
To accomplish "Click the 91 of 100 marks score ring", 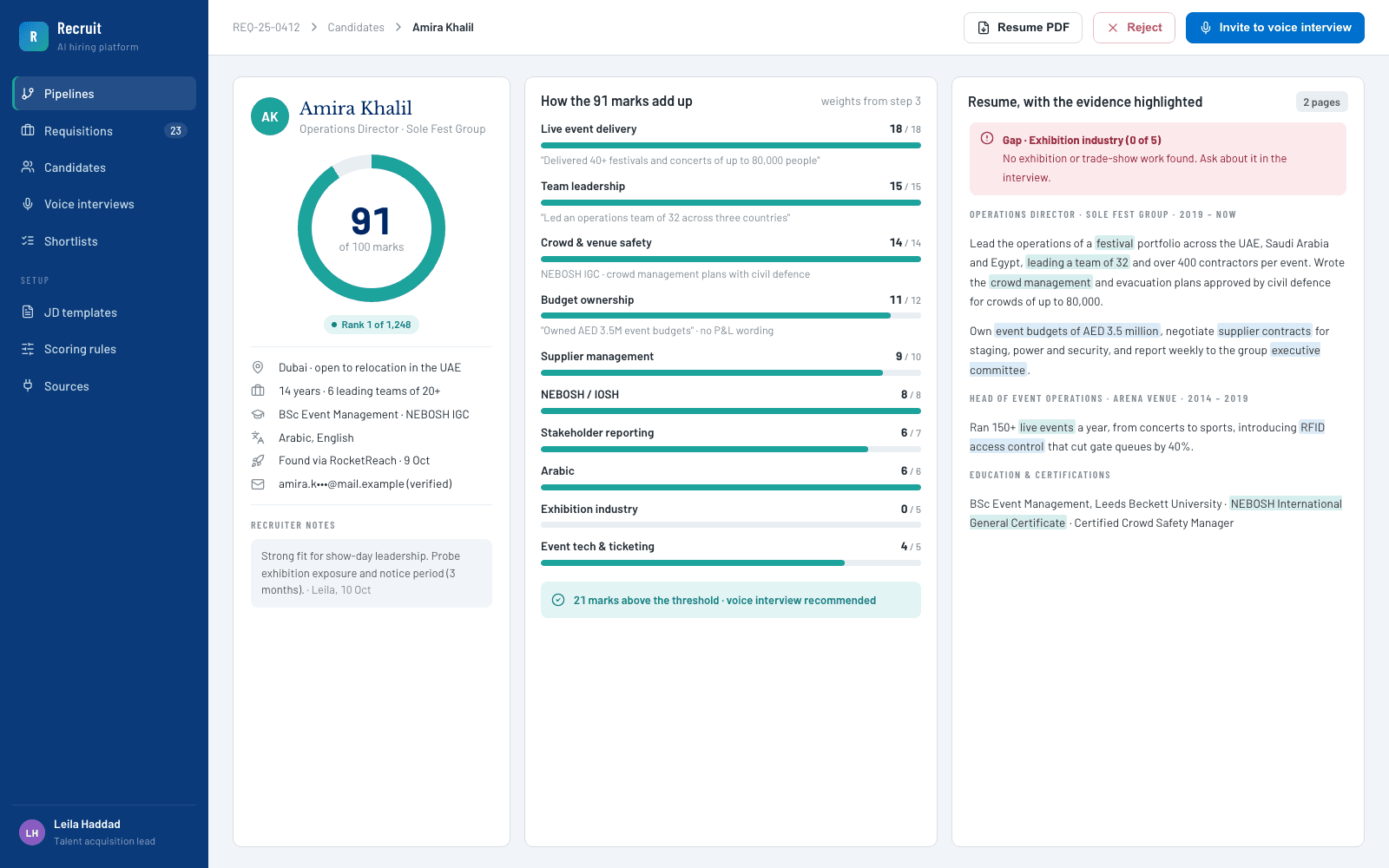I will 372,228.
